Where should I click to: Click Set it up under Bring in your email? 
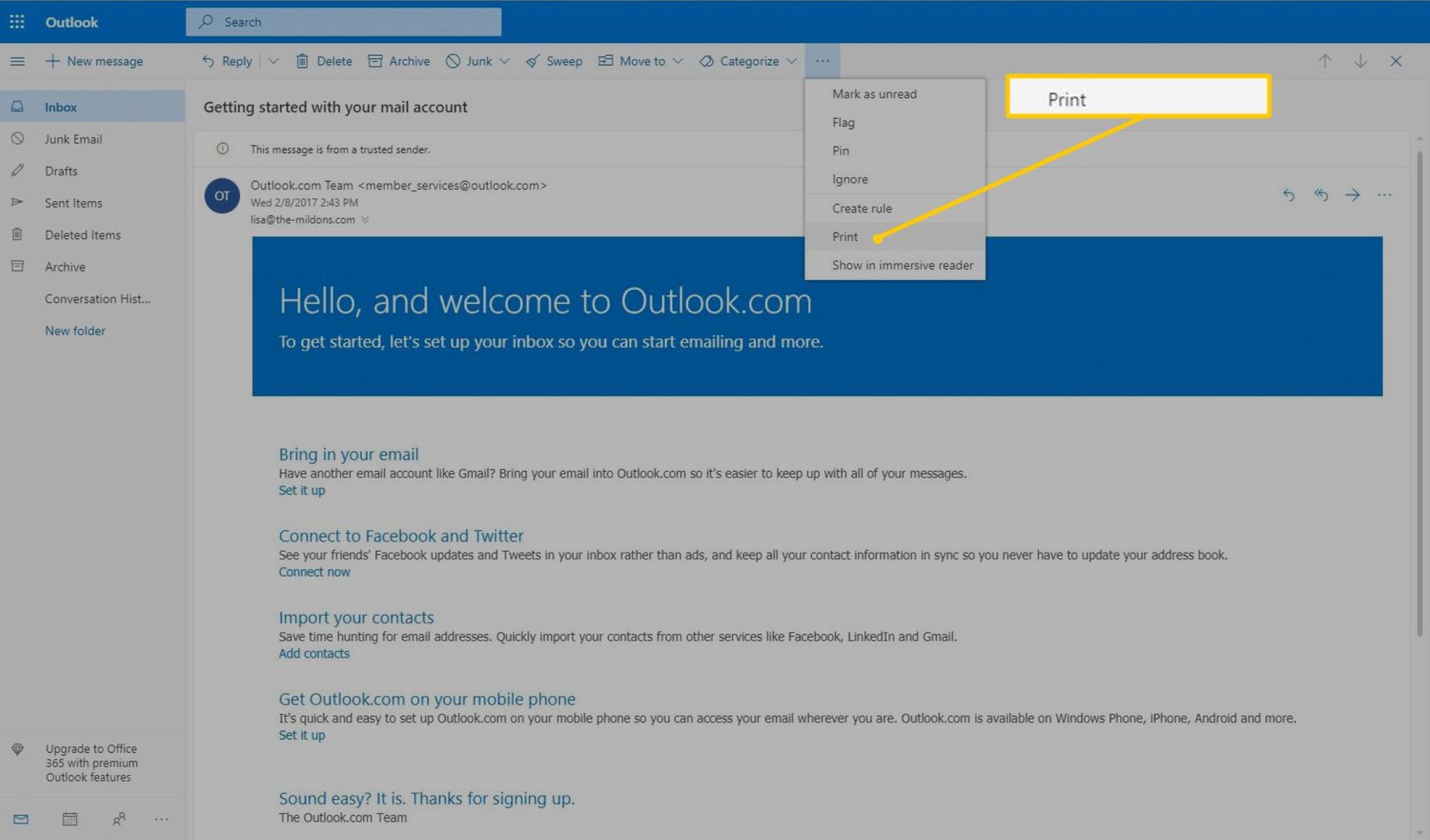click(300, 490)
